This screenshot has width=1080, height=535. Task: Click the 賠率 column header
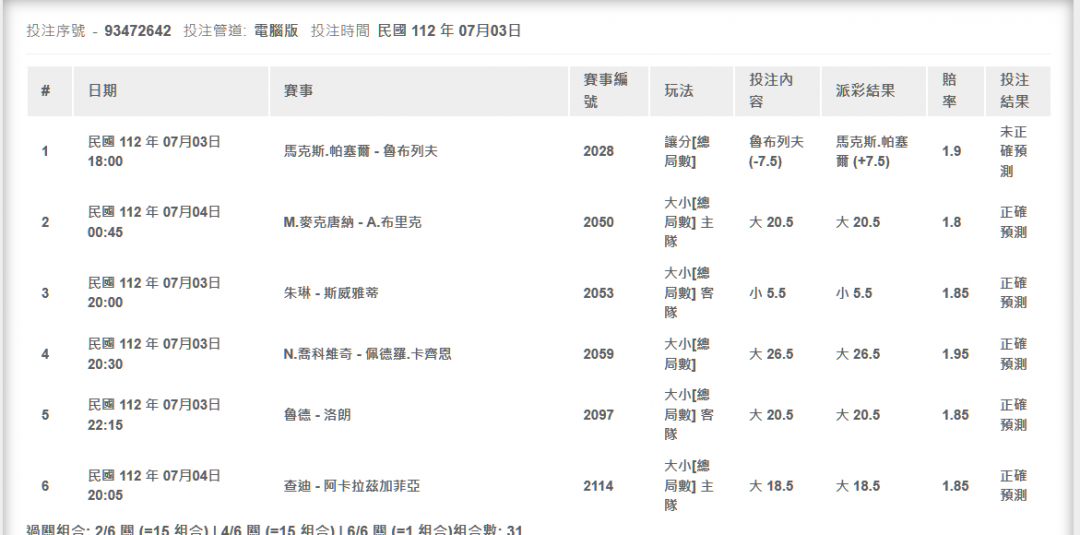click(x=949, y=90)
